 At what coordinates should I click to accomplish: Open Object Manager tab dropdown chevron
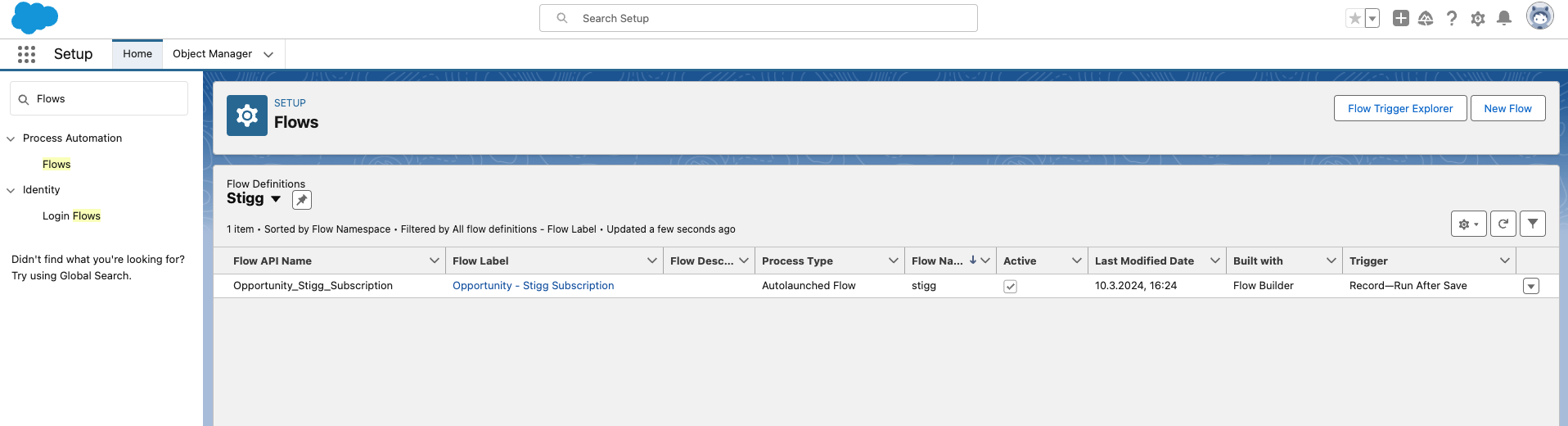point(268,54)
